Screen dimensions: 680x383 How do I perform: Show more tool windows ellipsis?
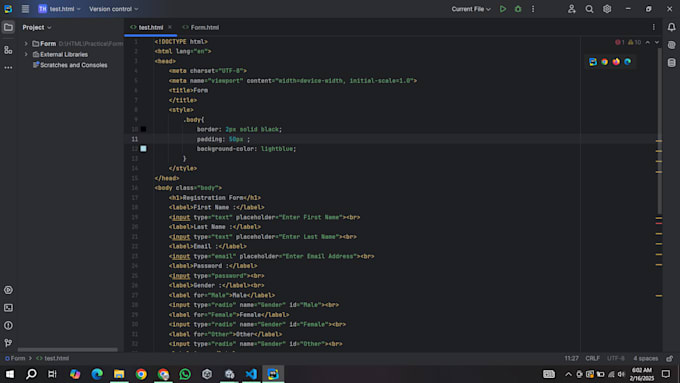click(8, 68)
